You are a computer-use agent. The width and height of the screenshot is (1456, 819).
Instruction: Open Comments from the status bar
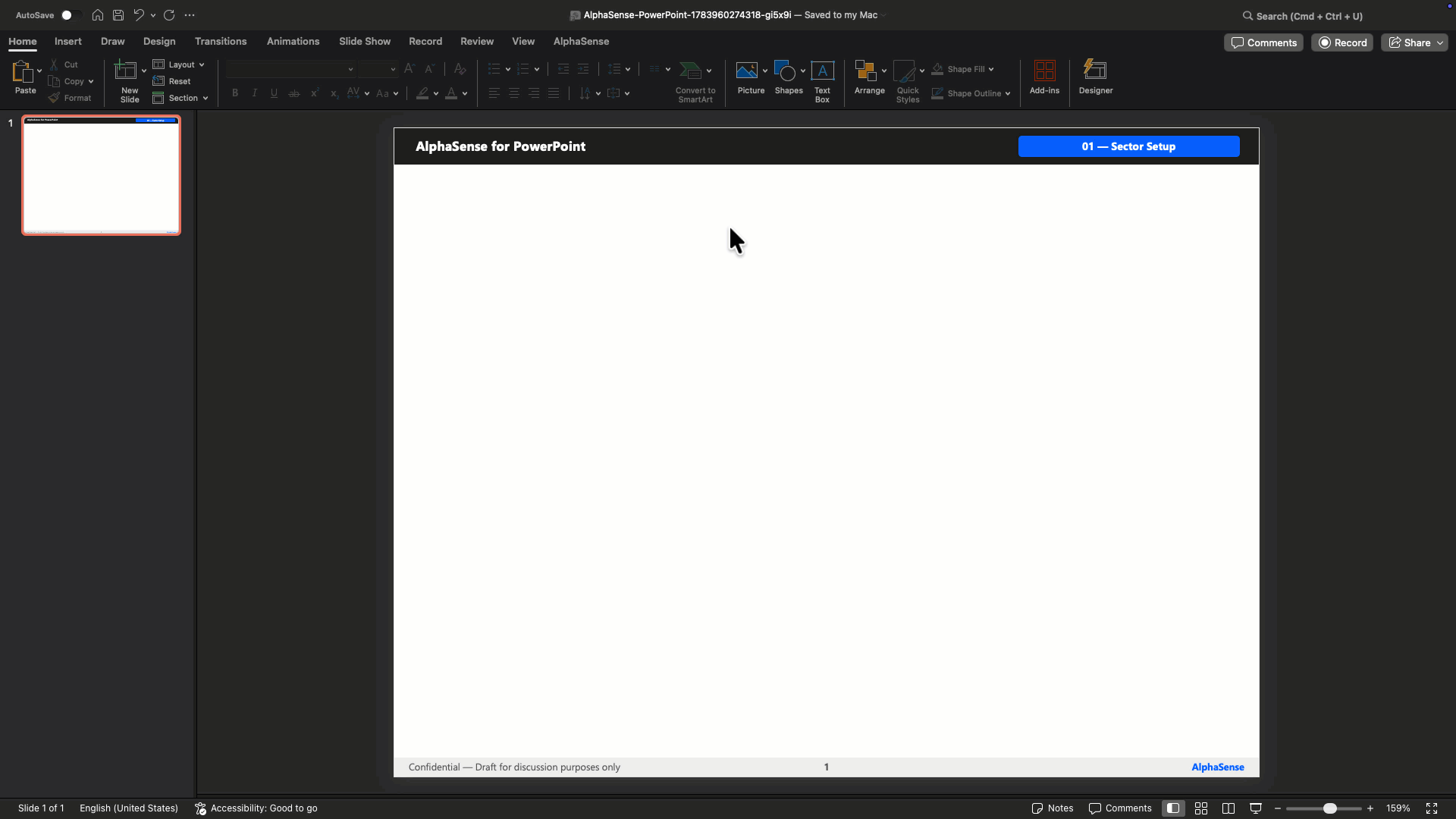click(x=1120, y=808)
